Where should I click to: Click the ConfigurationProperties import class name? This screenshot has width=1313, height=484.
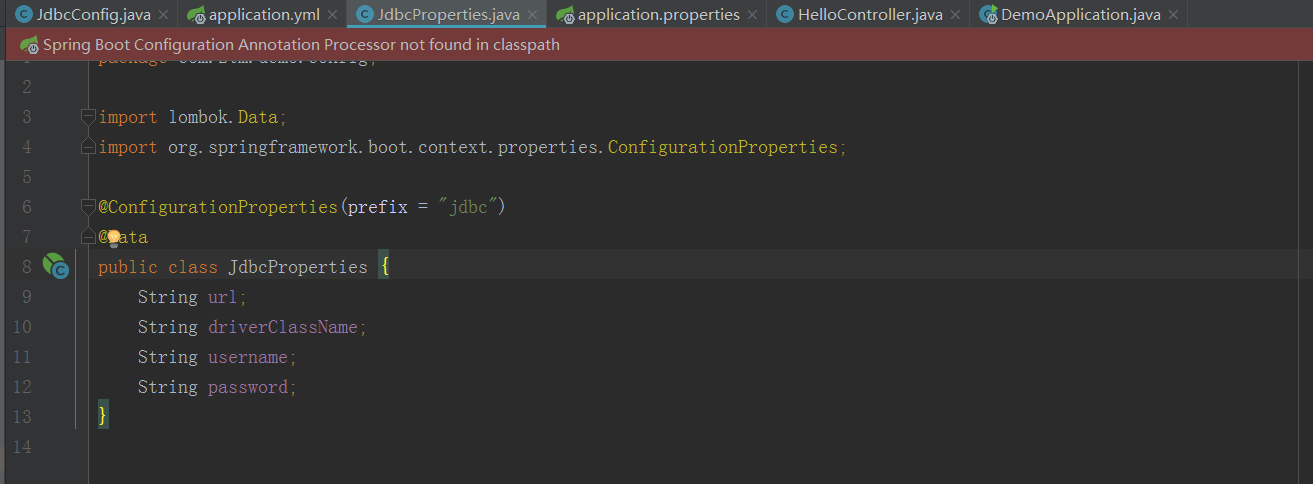click(x=722, y=147)
